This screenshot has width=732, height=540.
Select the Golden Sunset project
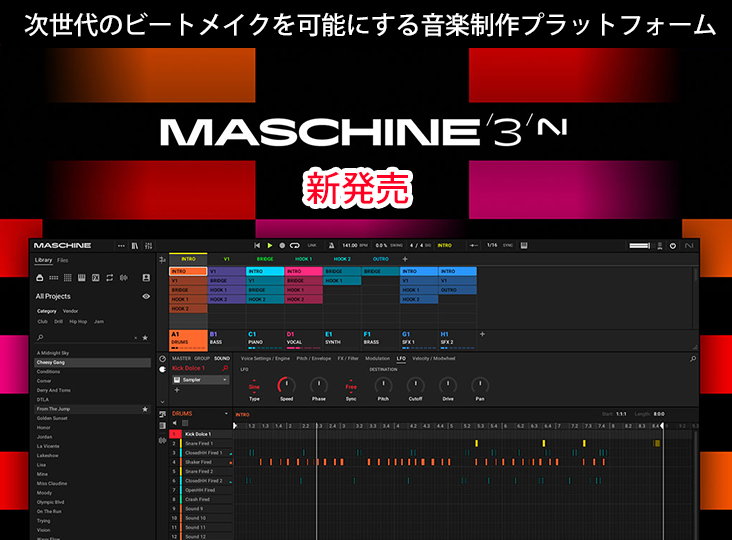coord(93,418)
